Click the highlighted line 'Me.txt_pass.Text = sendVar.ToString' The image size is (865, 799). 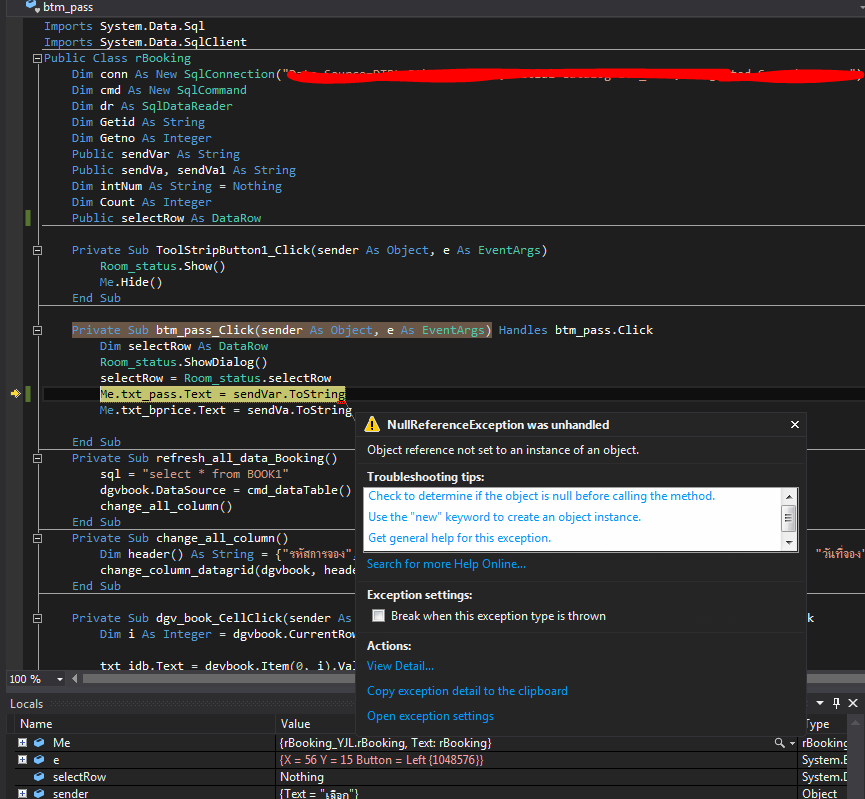[x=222, y=394]
